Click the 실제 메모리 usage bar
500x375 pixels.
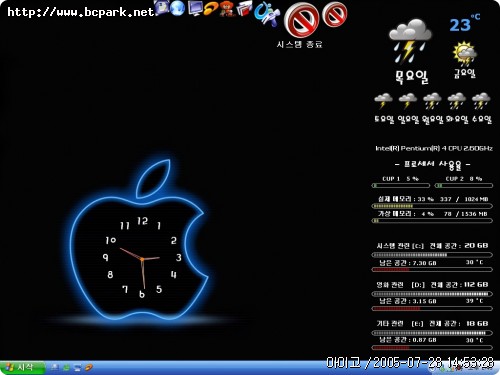pos(432,206)
